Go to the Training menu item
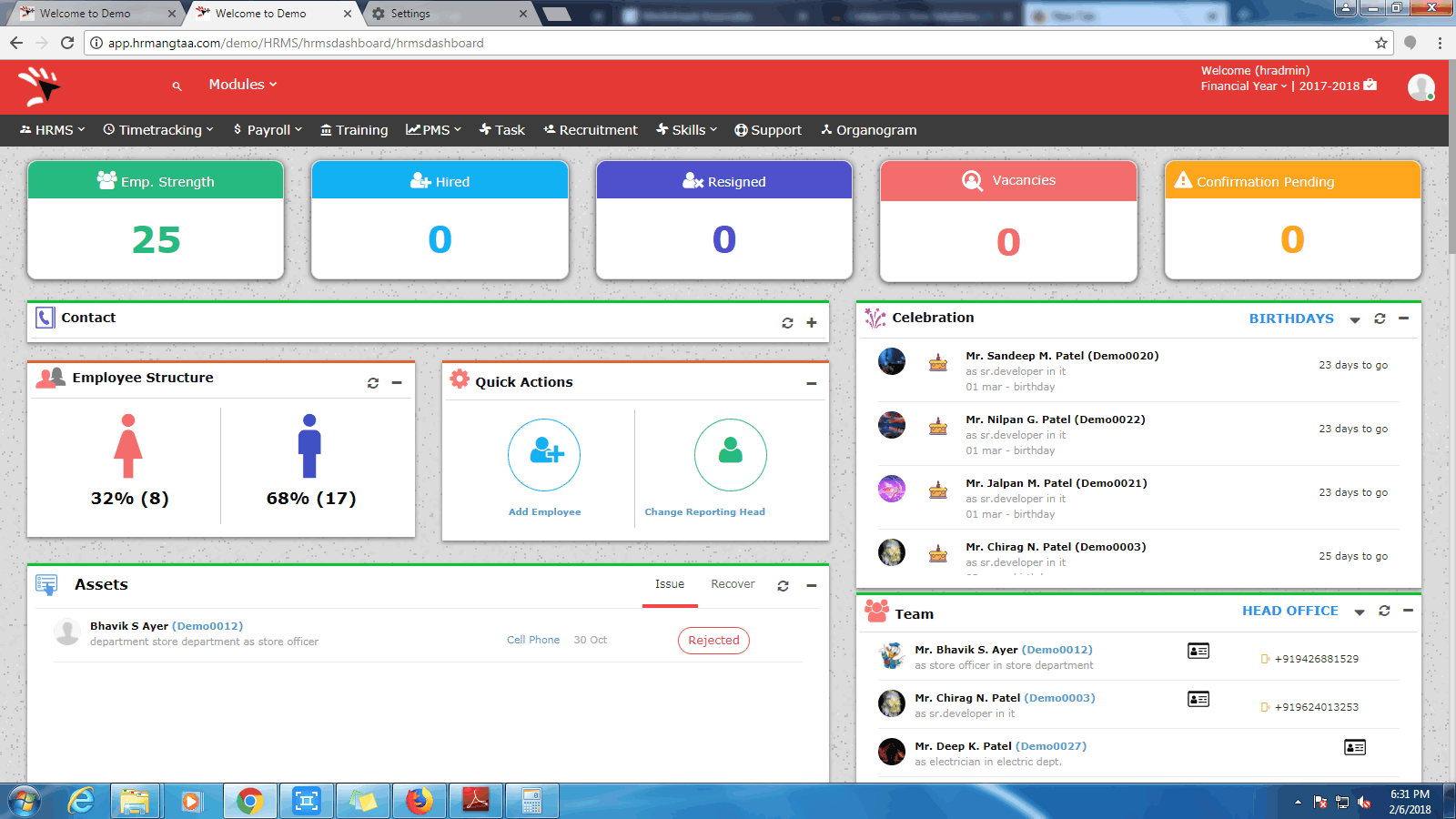Screen dimensions: 1456x819 click(x=354, y=130)
